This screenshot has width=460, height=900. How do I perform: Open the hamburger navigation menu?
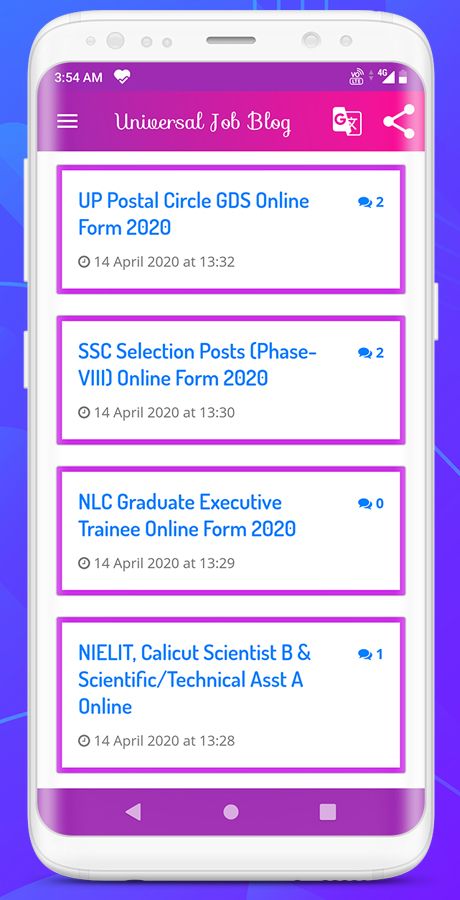click(67, 121)
